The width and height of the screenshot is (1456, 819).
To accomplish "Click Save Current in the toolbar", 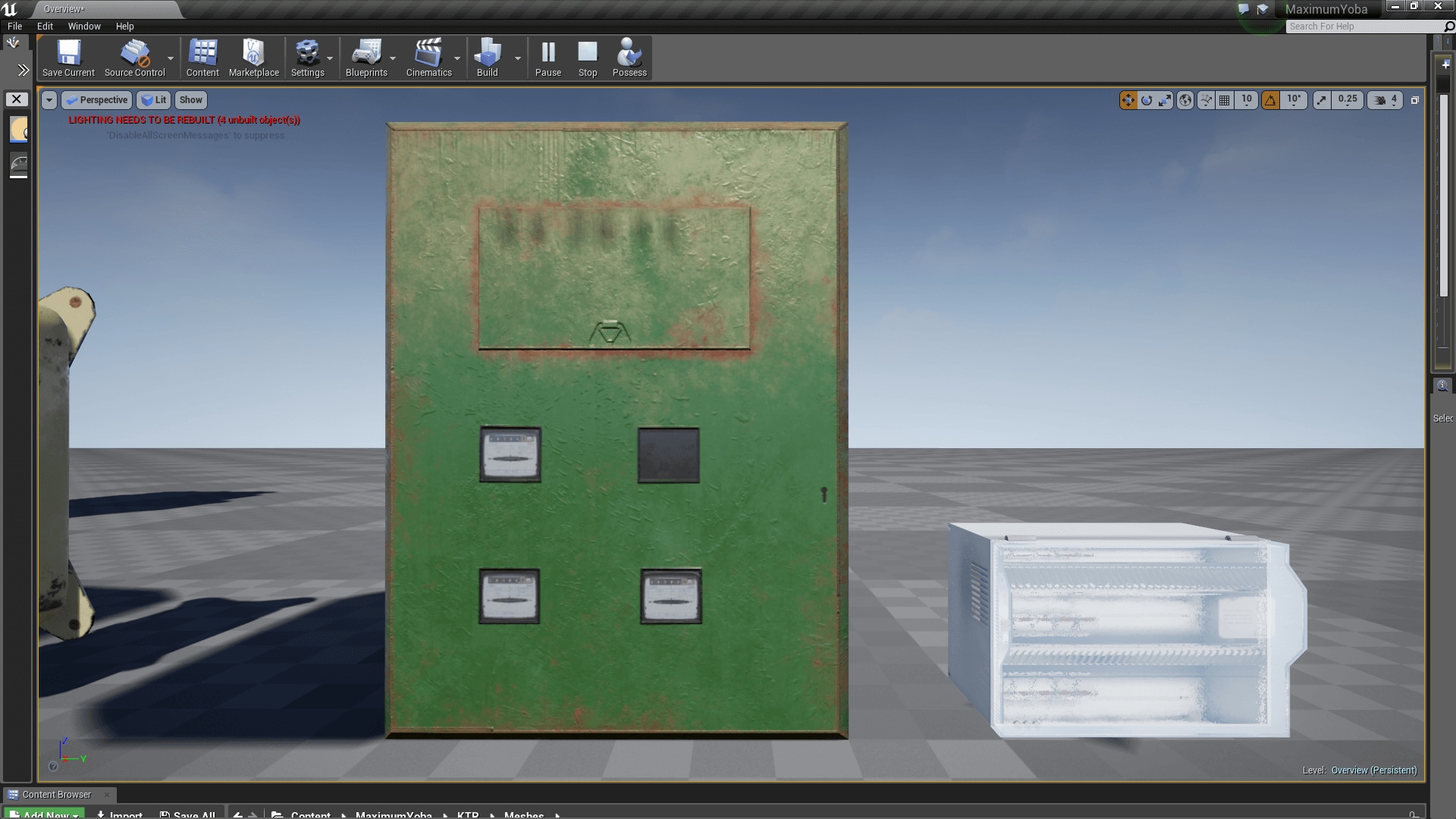I will click(68, 57).
